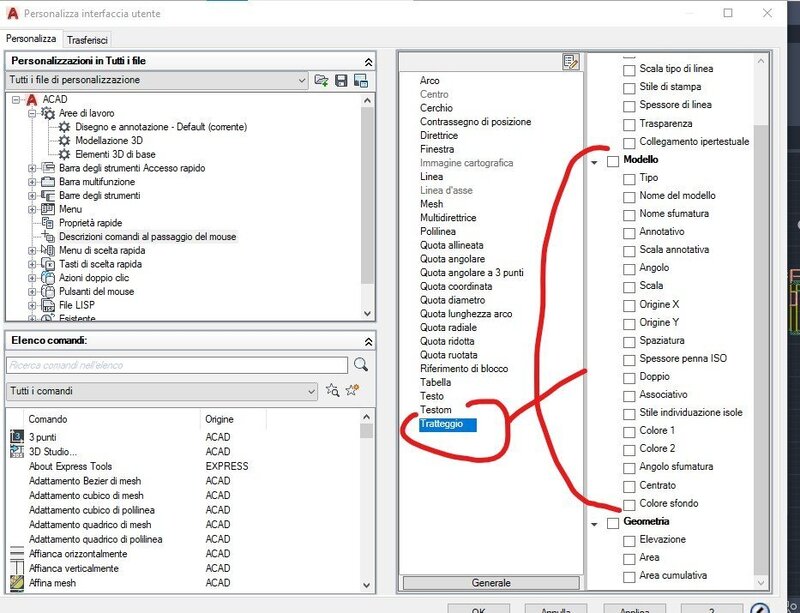Click the load partial customization file icon
The height and width of the screenshot is (613, 800).
click(x=321, y=80)
